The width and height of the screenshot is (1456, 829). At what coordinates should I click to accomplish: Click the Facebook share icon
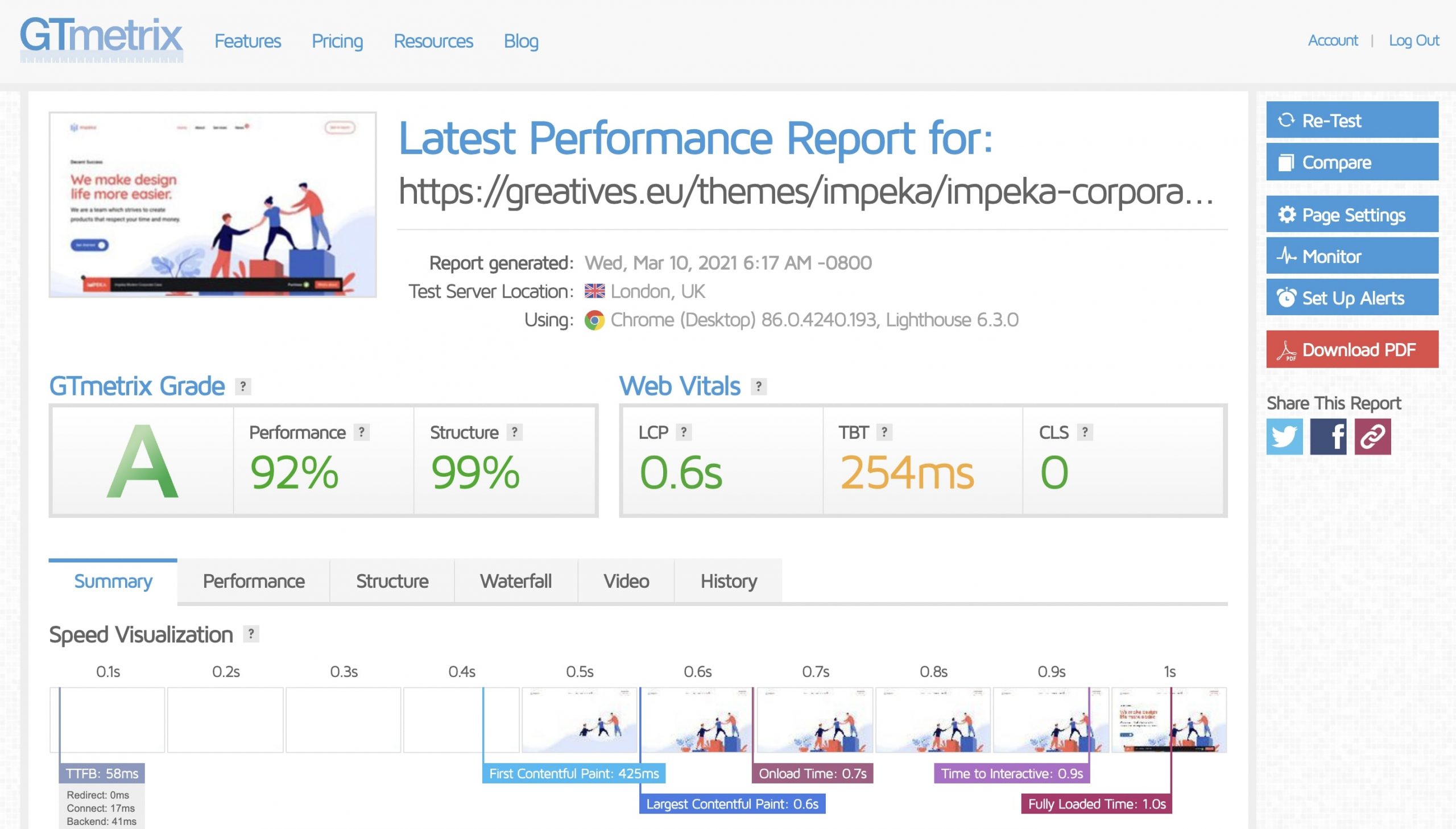tap(1327, 436)
